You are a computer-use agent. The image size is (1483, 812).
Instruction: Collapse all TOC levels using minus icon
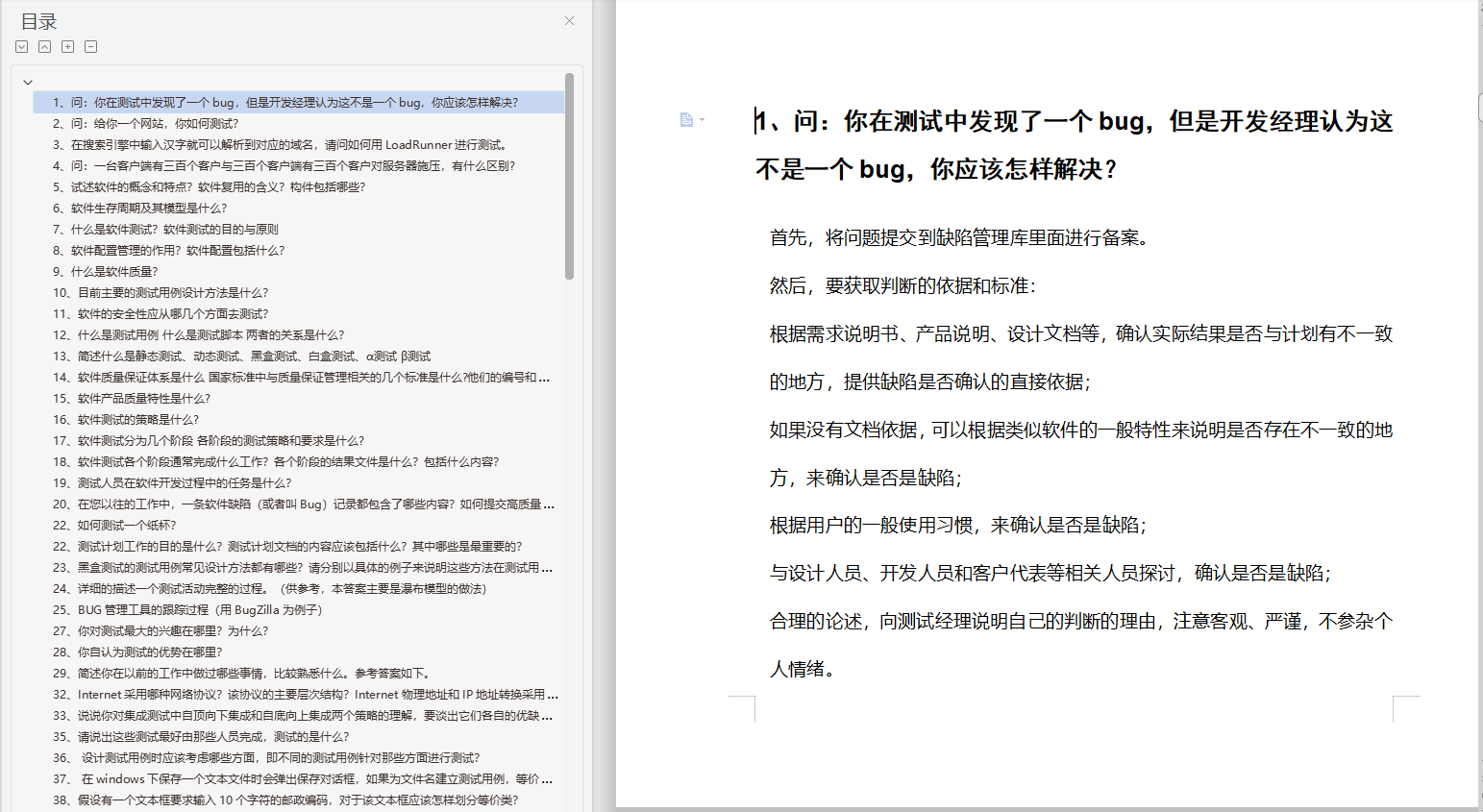point(89,46)
